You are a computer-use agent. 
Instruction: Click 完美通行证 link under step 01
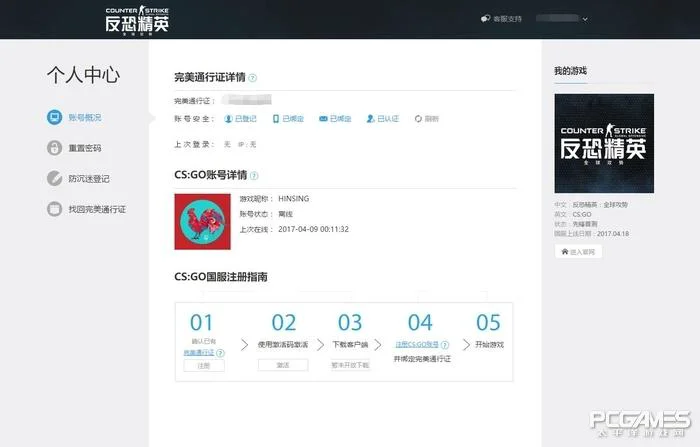[199, 353]
